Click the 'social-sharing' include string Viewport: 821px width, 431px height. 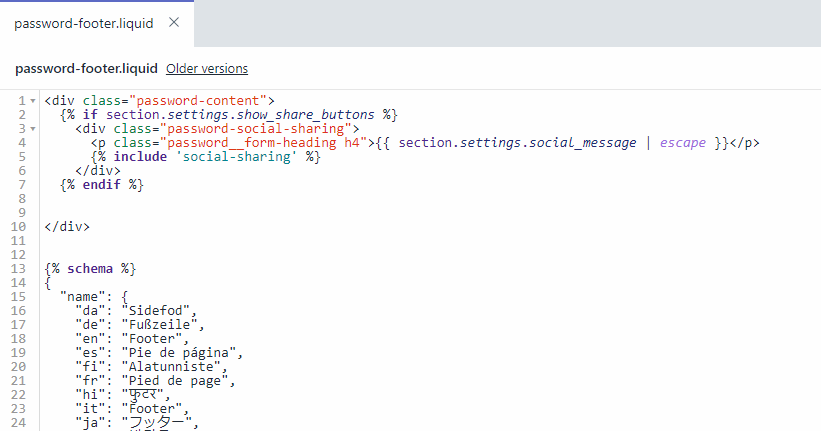pos(237,157)
